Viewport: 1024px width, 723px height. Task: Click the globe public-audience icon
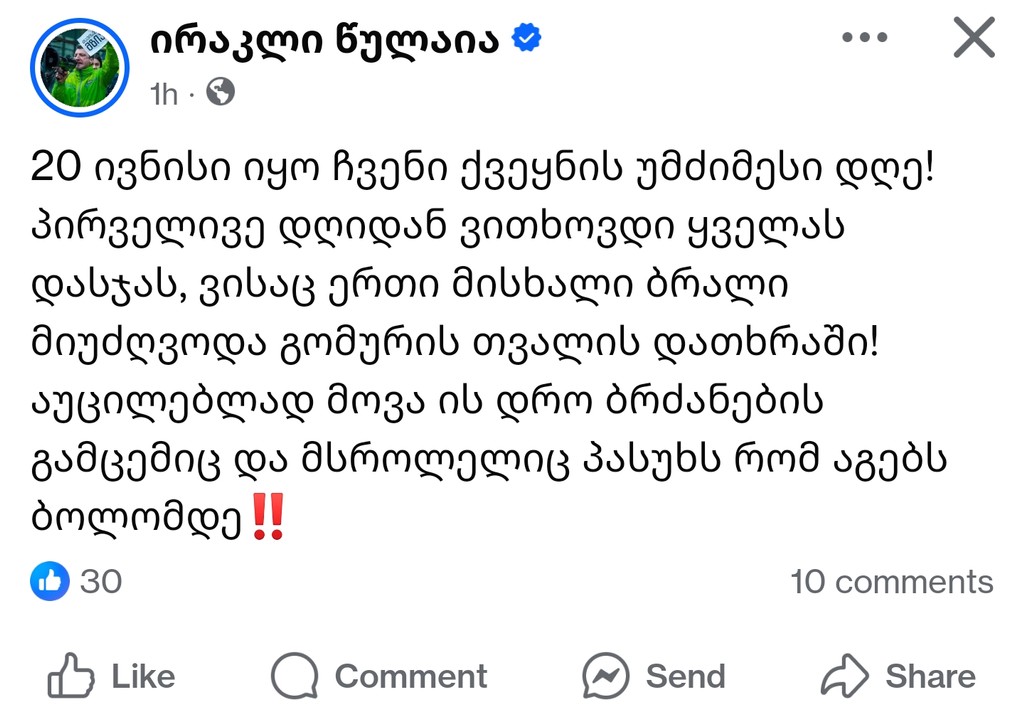pyautogui.click(x=220, y=93)
